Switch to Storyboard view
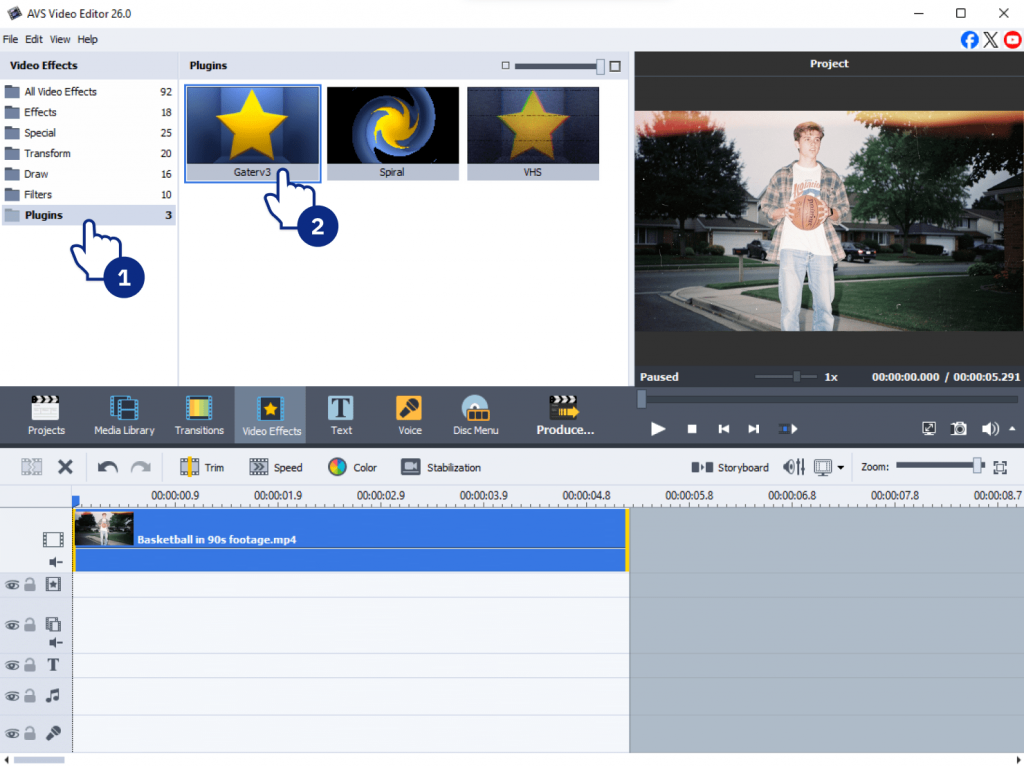The width and height of the screenshot is (1024, 767). (730, 467)
